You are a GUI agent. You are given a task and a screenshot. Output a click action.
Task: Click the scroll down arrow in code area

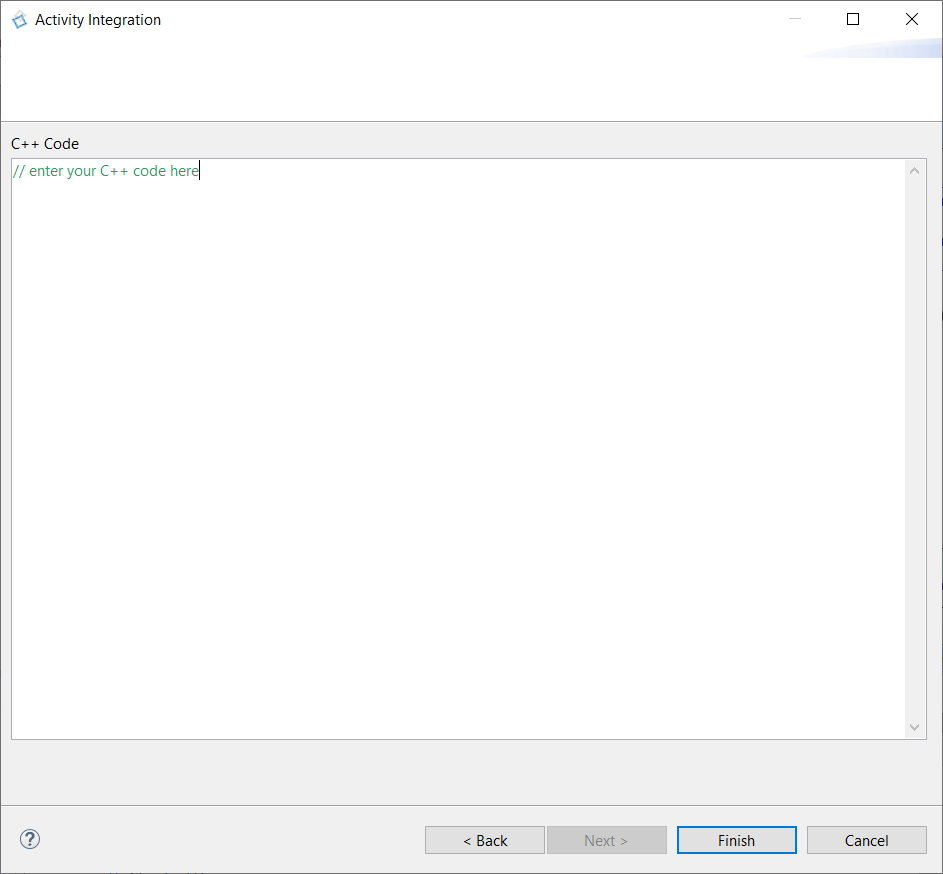[x=914, y=727]
